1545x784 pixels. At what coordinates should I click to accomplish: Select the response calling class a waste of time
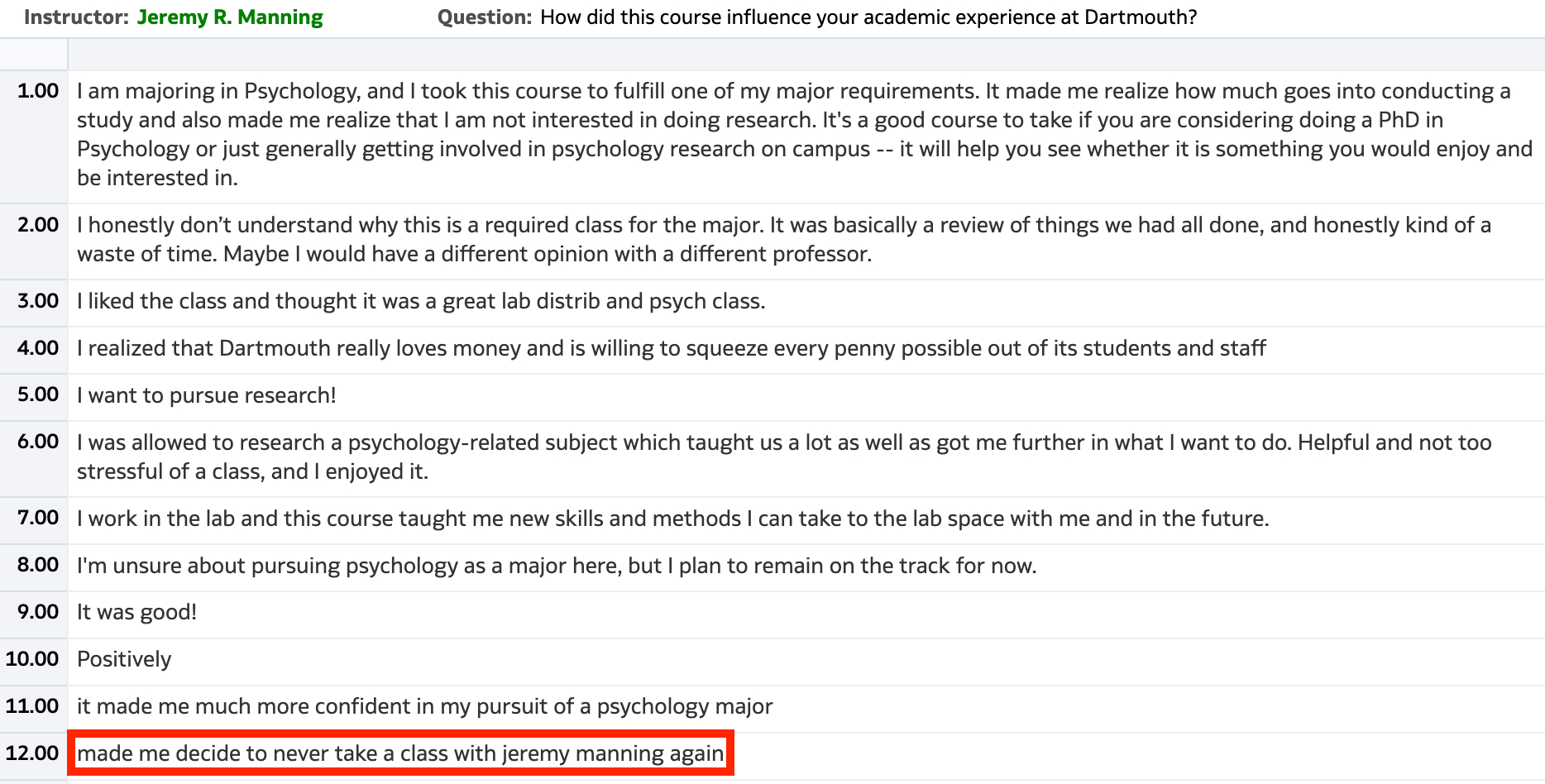point(783,239)
